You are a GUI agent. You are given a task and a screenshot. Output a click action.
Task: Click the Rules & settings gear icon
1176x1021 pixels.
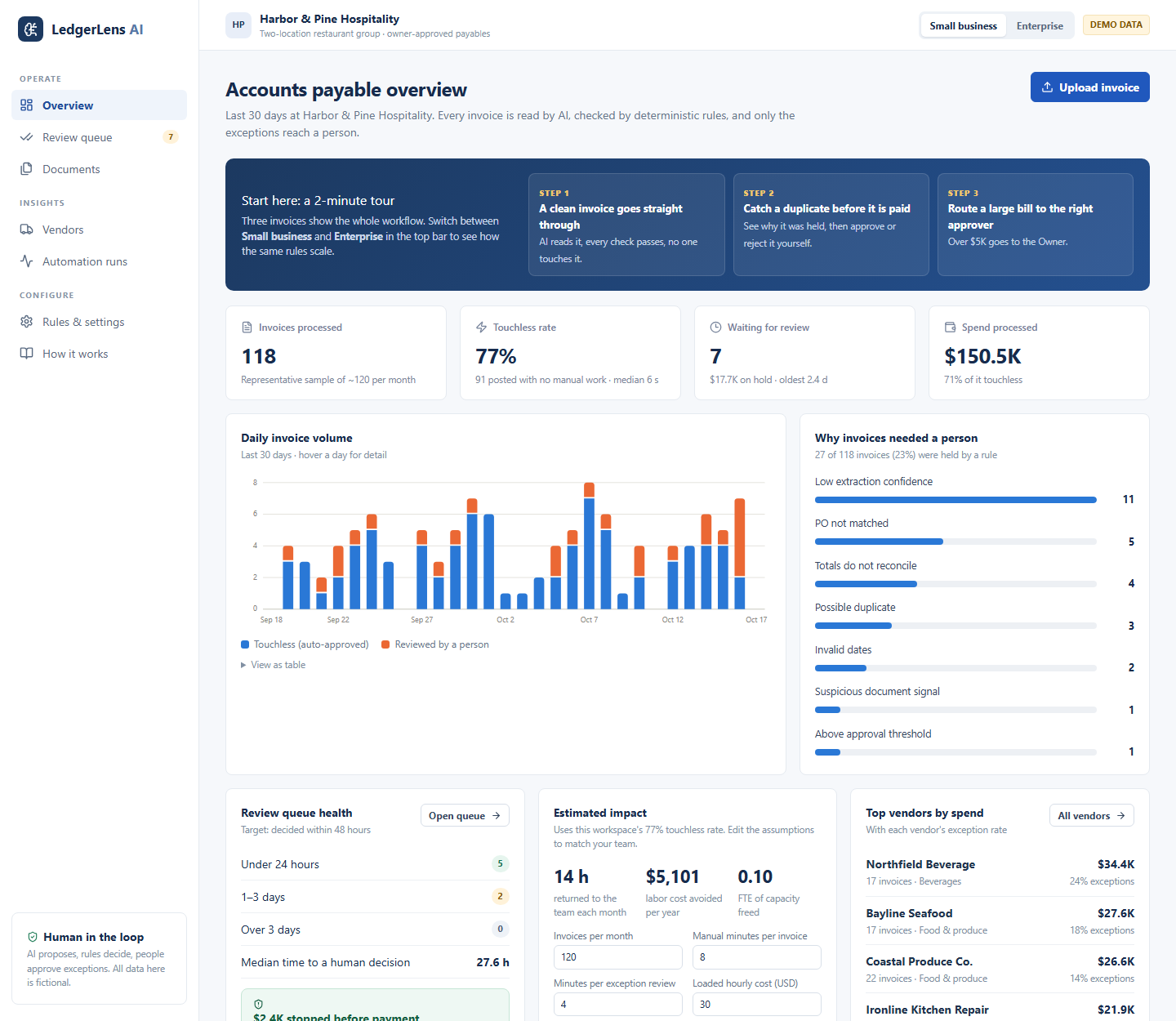27,322
